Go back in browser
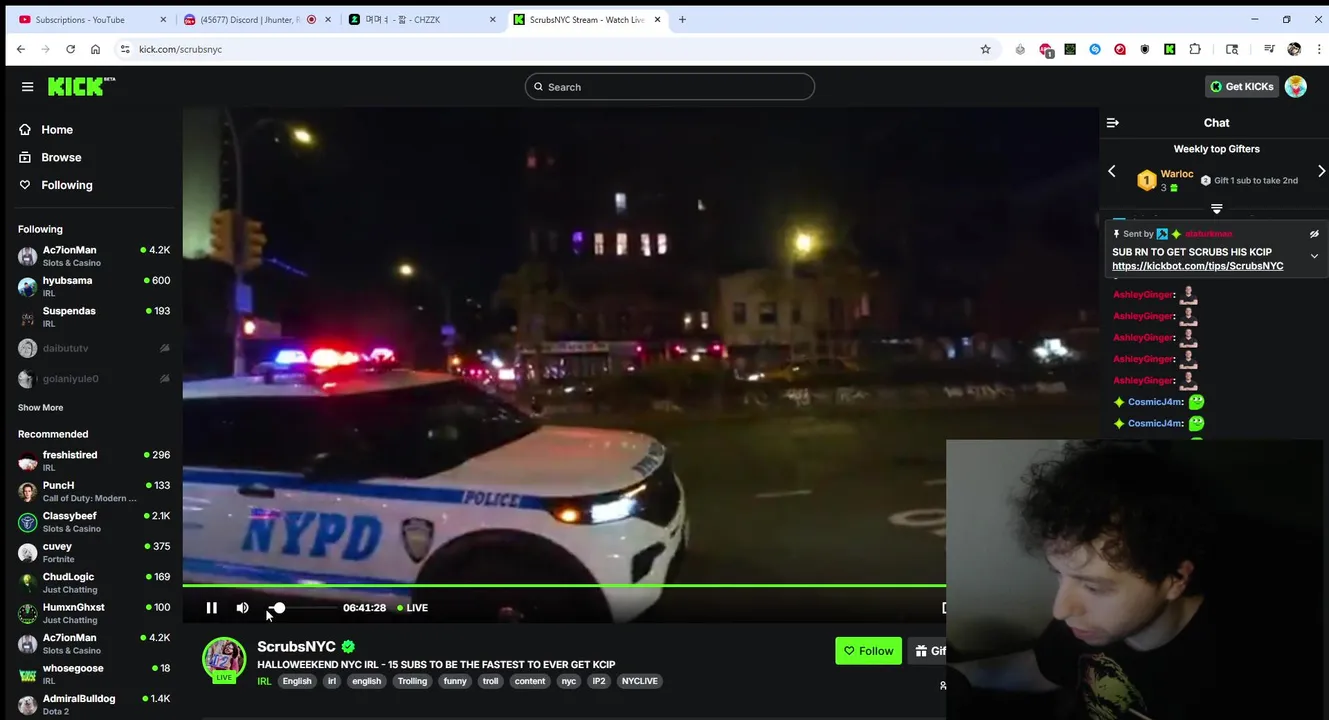 coord(21,49)
